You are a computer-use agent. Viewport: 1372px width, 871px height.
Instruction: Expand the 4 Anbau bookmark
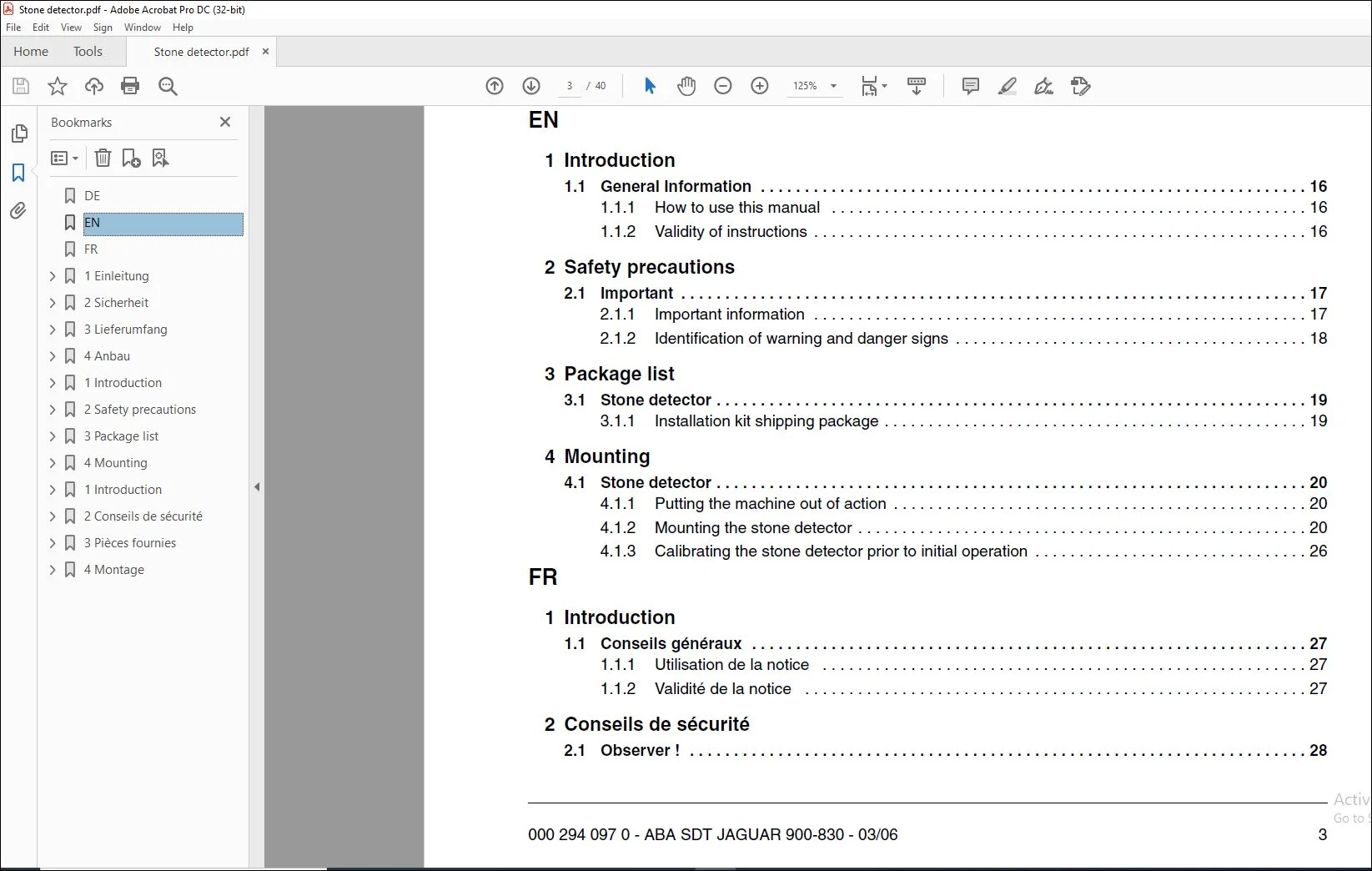point(53,356)
